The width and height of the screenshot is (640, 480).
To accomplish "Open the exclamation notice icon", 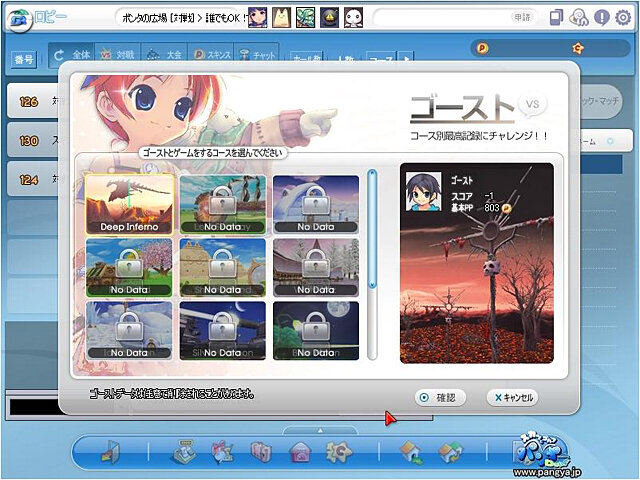I will [x=602, y=18].
